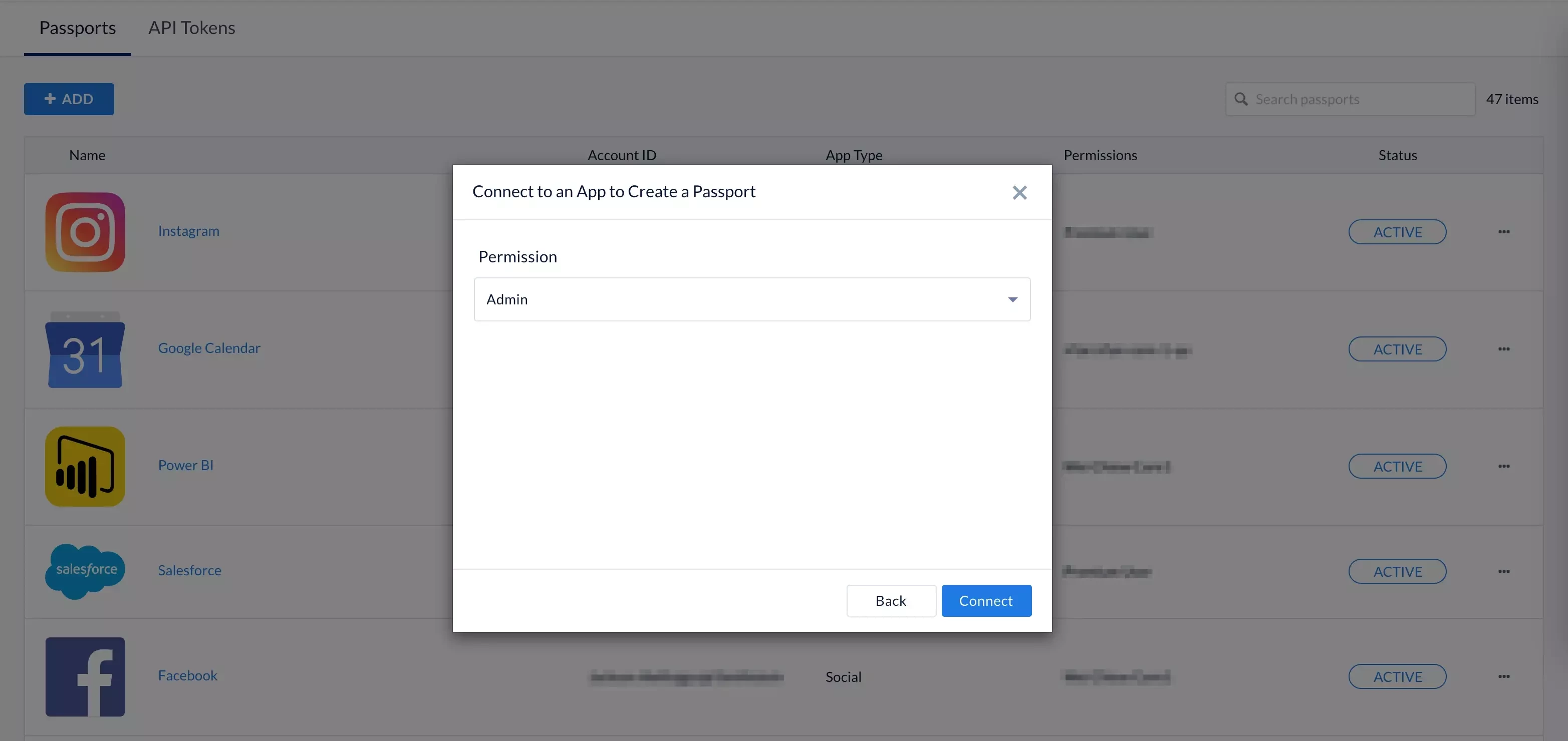Open the Salesforce passport link
Image resolution: width=1568 pixels, height=741 pixels.
(x=189, y=570)
